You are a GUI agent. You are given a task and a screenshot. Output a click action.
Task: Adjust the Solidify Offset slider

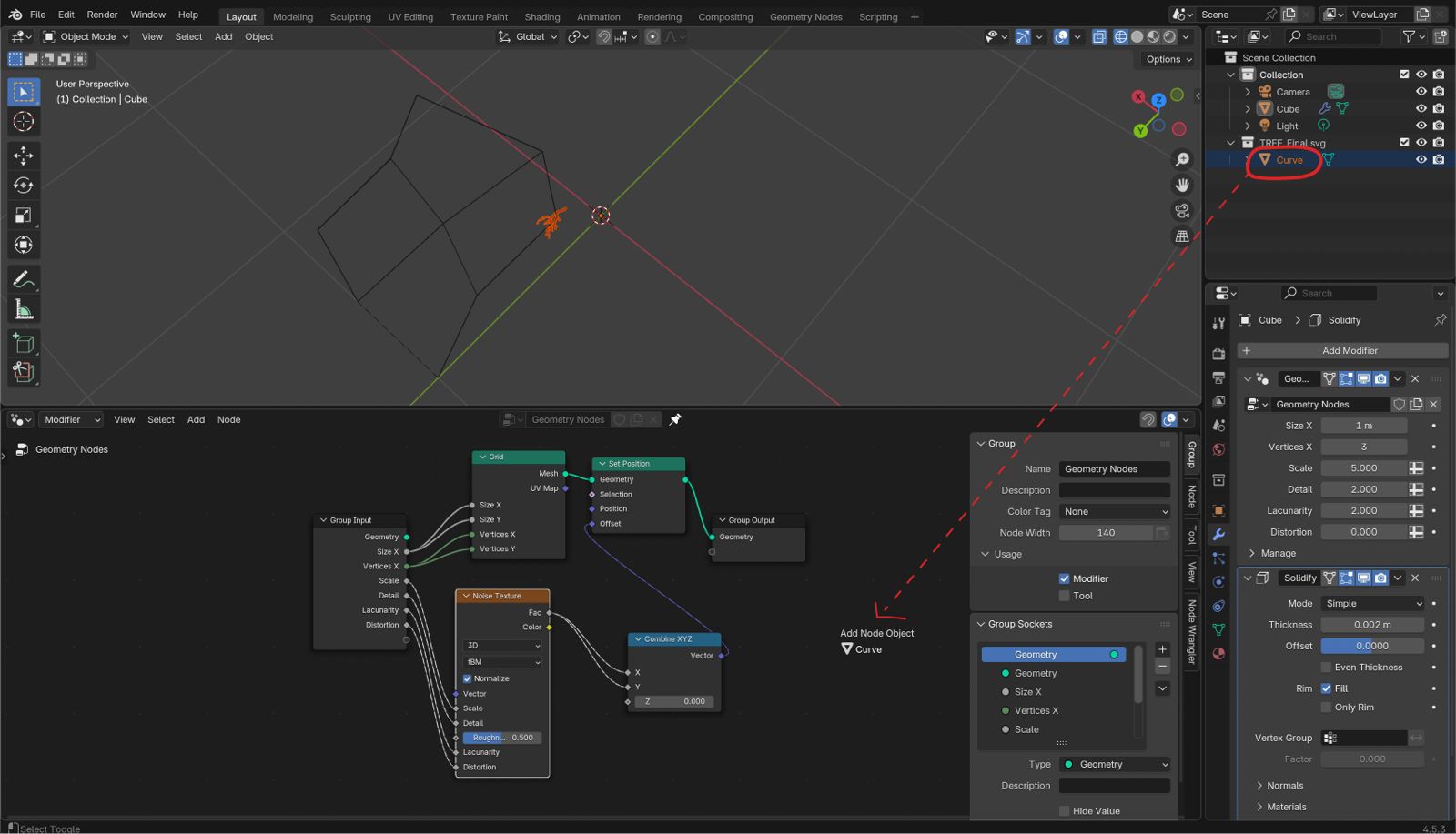1371,646
